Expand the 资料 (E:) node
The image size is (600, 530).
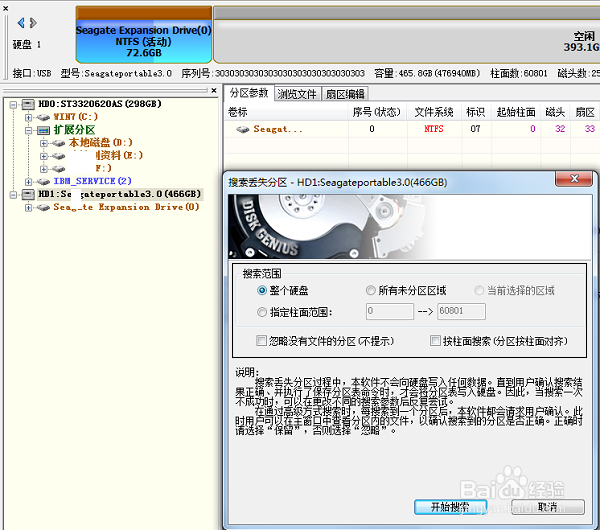pos(44,156)
